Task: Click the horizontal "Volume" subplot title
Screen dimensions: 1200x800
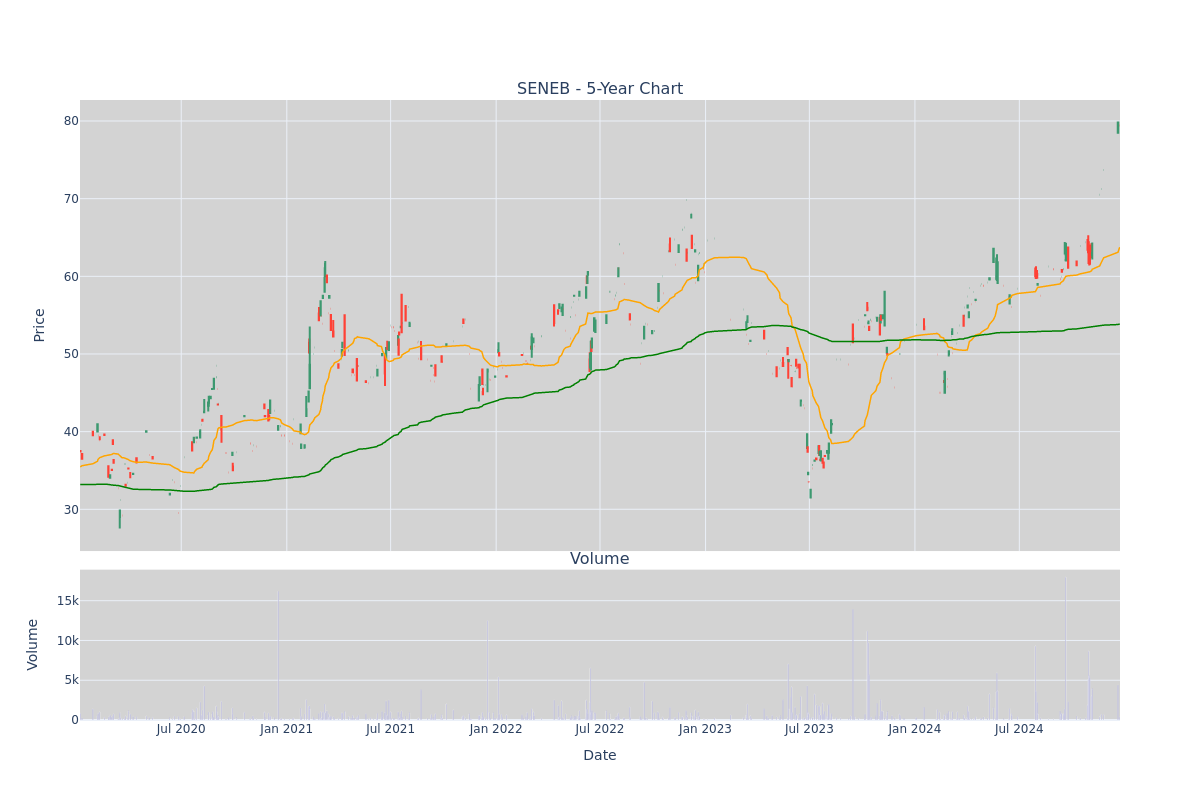Action: tap(600, 559)
